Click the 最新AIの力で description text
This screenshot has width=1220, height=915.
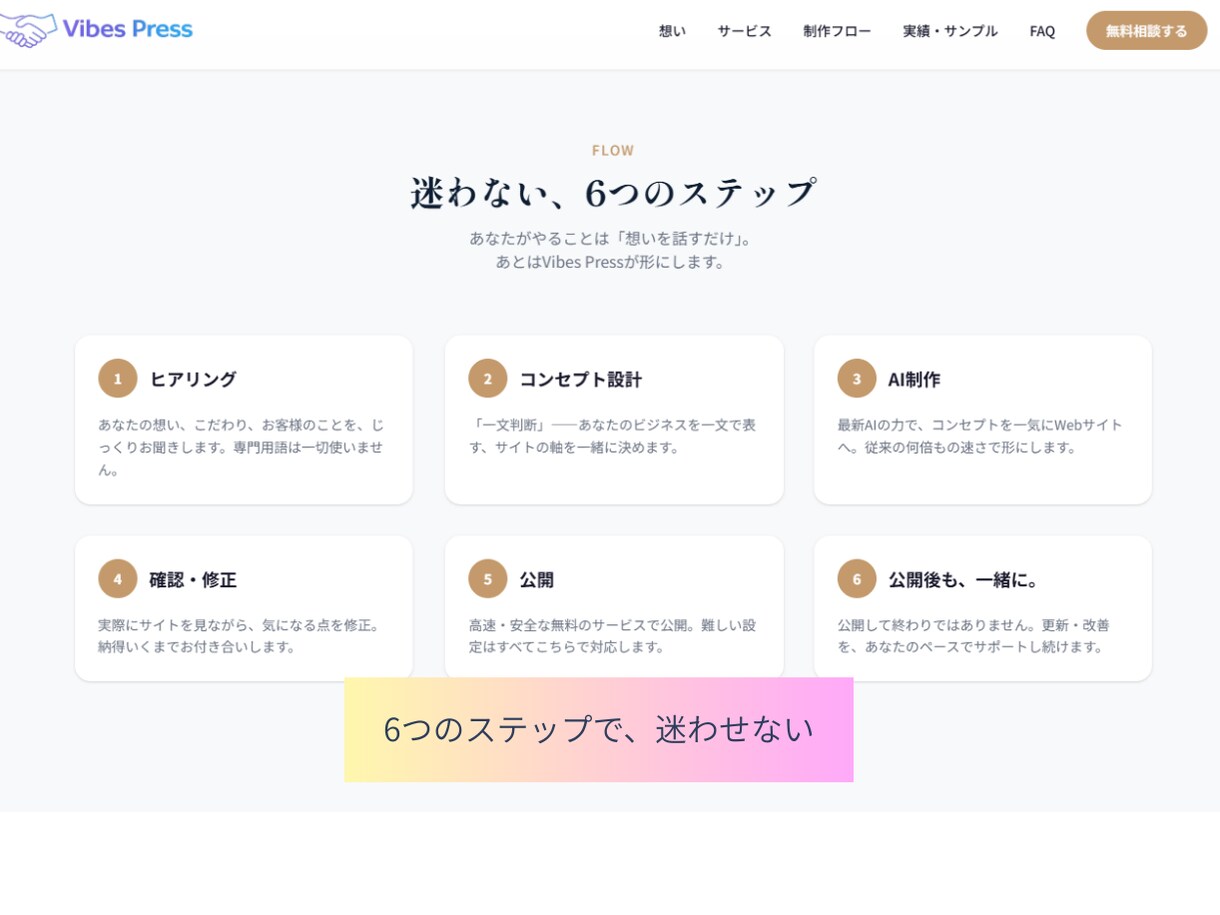click(x=980, y=436)
